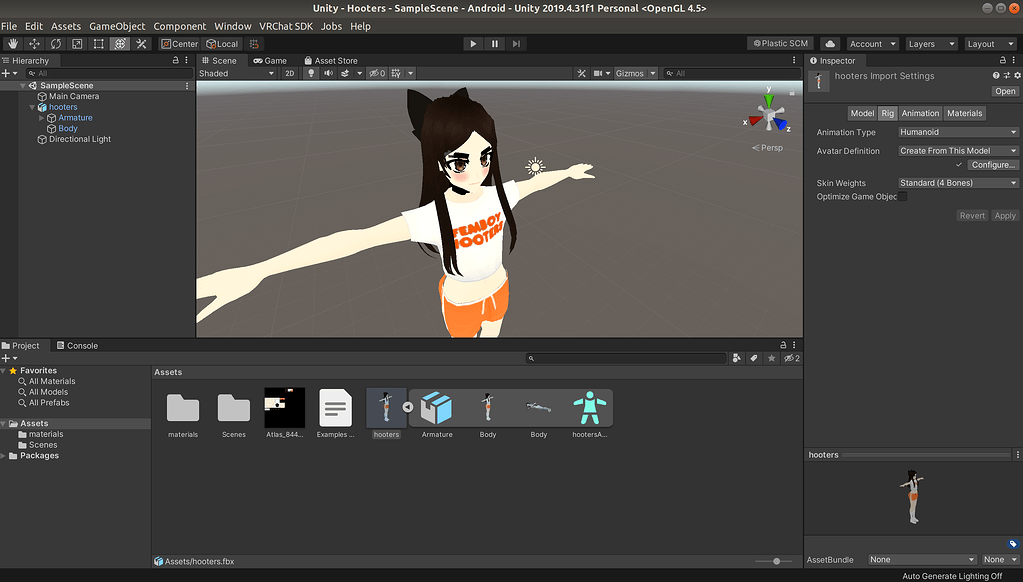Screen dimensions: 1023x582
Task: Toggle 2D view mode in Scene
Action: (x=289, y=73)
